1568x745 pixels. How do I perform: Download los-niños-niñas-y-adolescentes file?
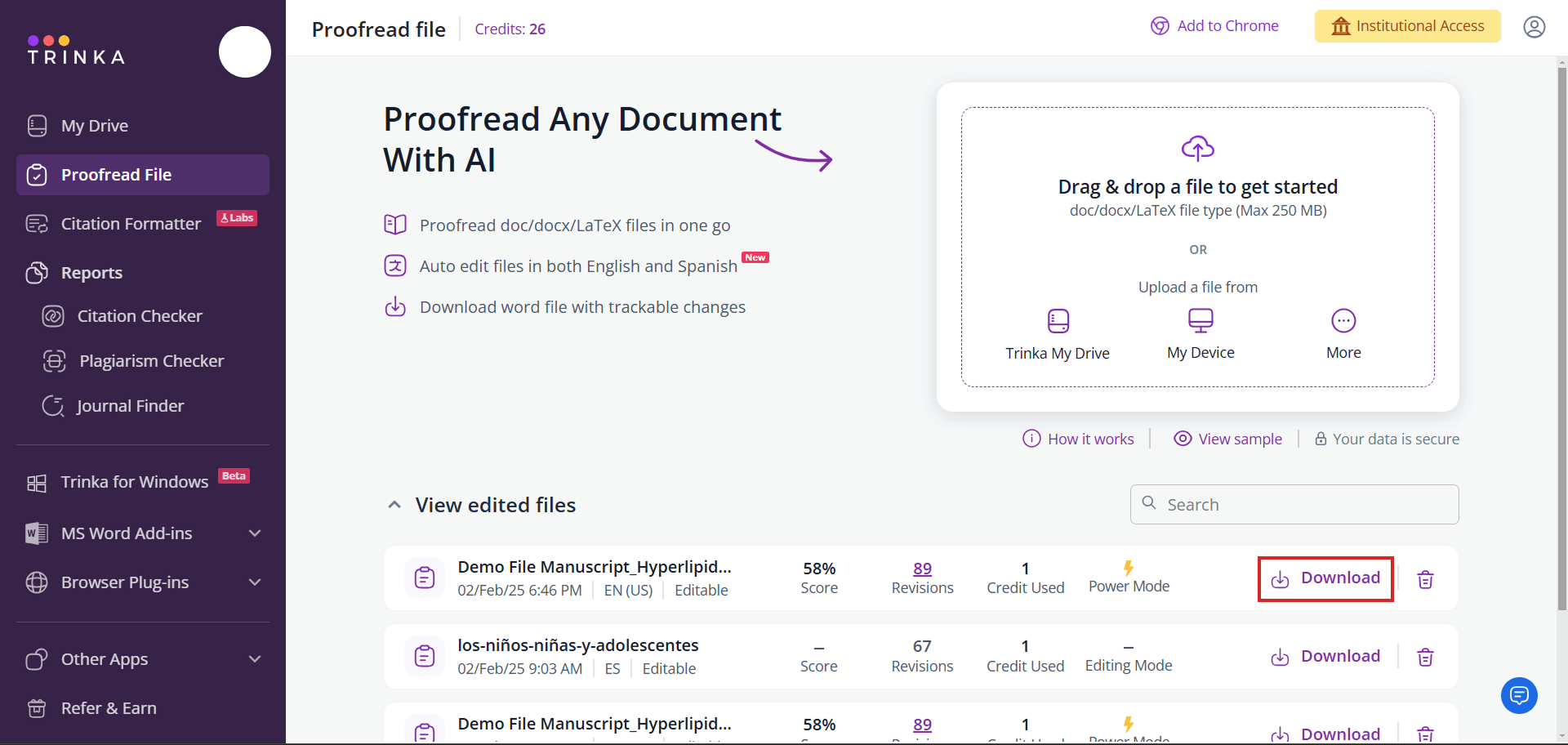[1325, 657]
